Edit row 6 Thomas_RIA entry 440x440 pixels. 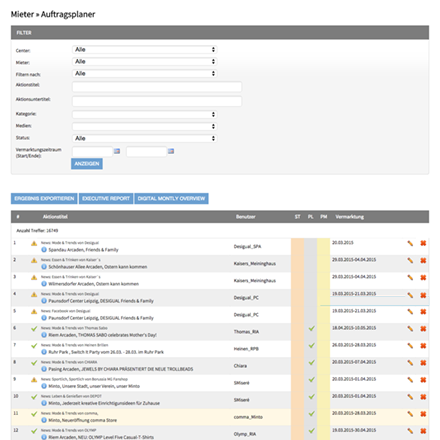click(410, 329)
